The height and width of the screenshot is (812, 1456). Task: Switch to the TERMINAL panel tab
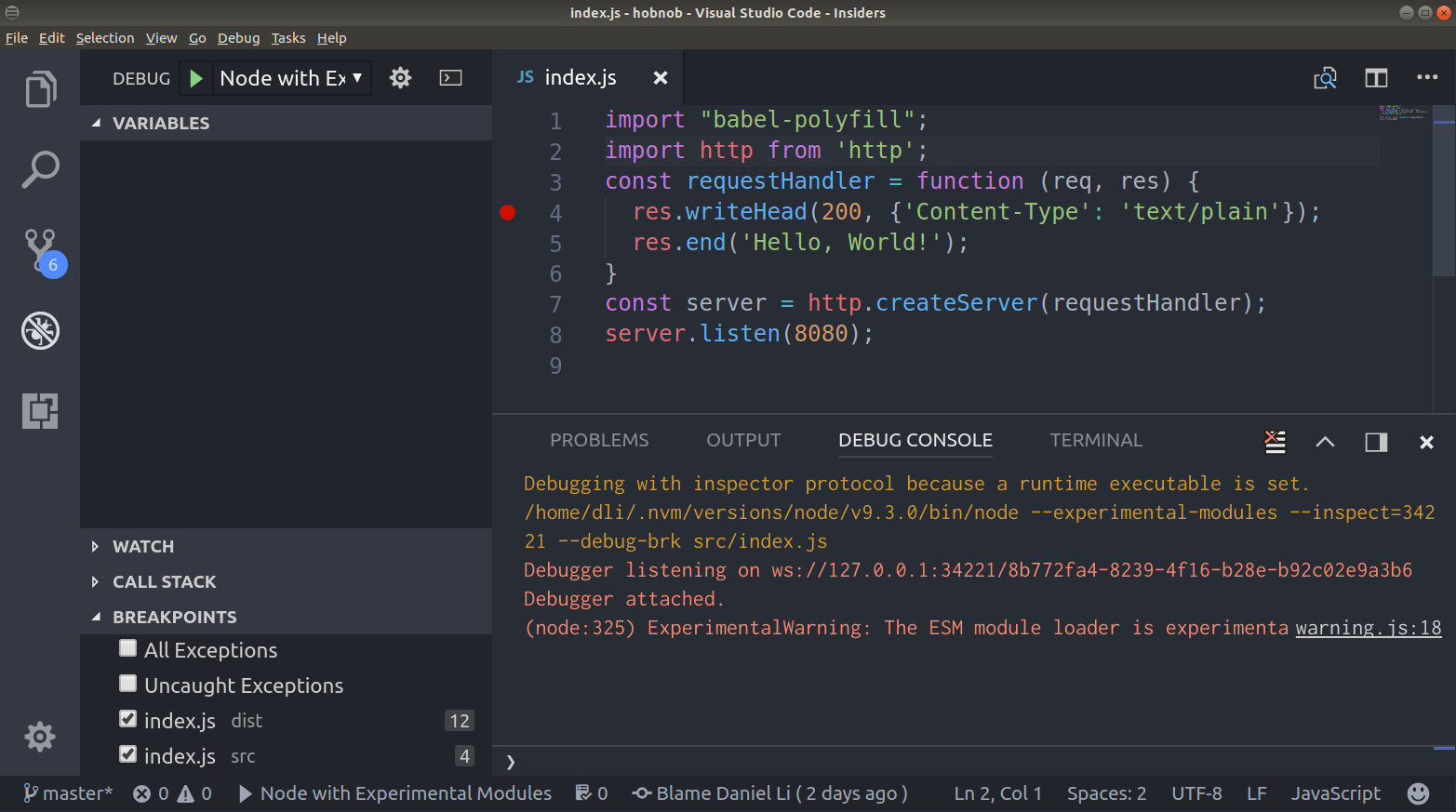pyautogui.click(x=1095, y=440)
